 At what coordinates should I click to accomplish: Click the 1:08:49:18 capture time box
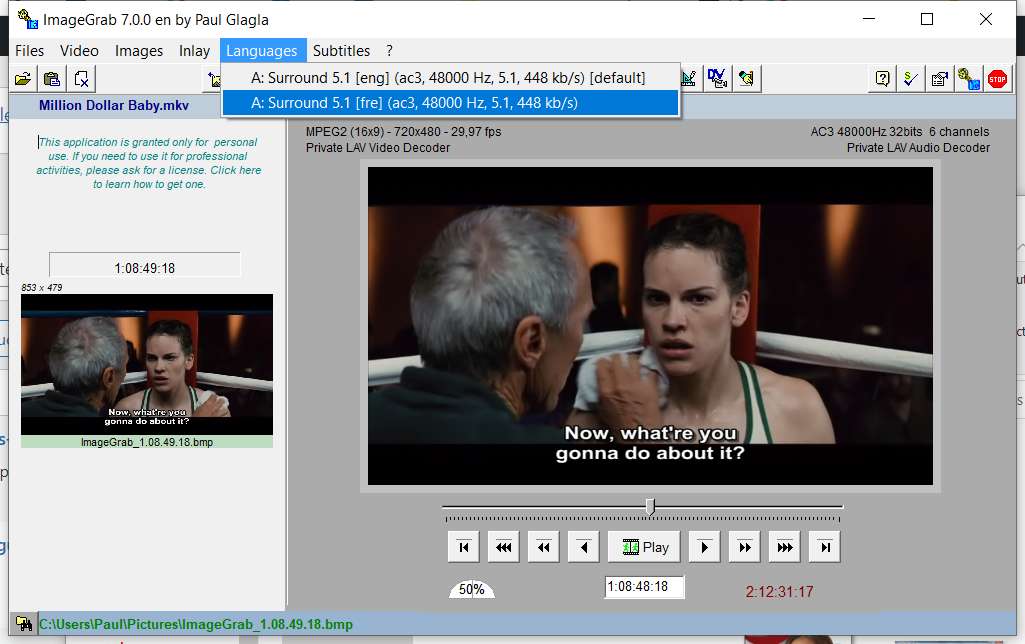(144, 265)
